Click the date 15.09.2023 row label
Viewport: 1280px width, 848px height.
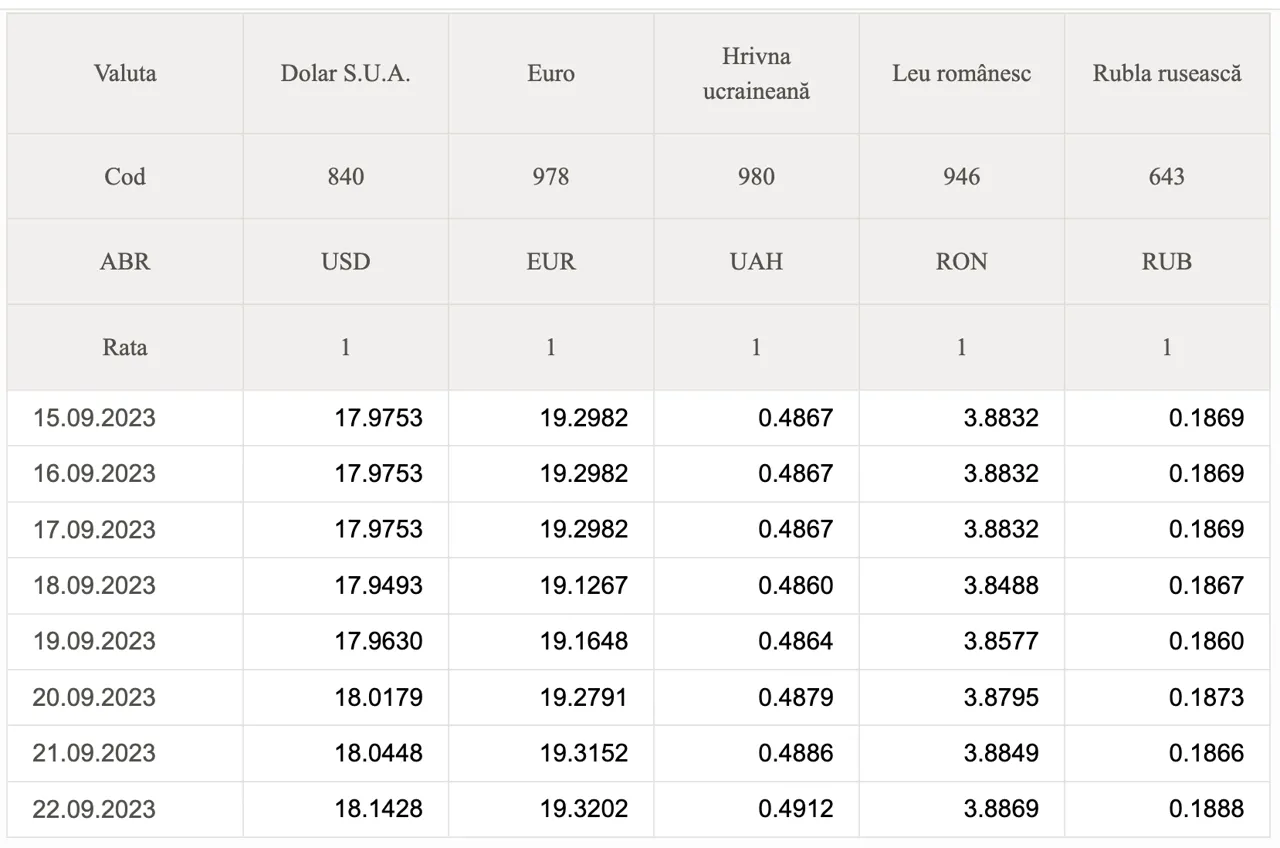click(x=94, y=418)
